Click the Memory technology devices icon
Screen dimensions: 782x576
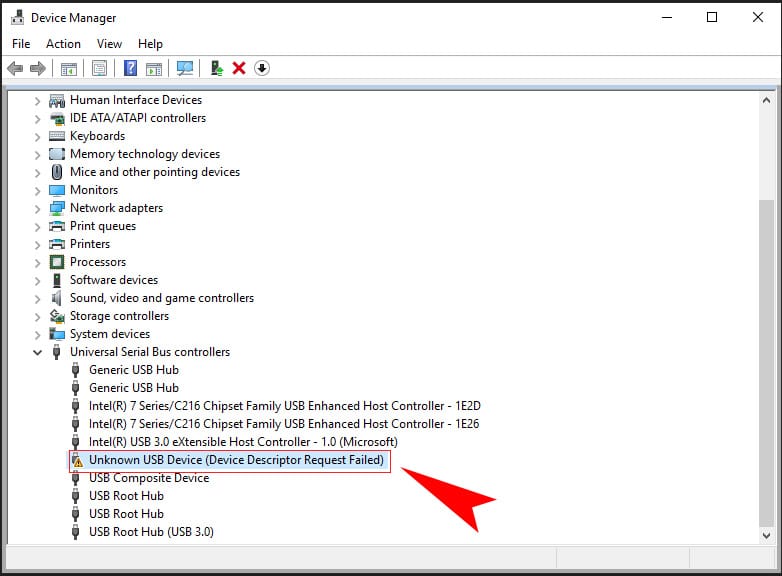pos(57,154)
